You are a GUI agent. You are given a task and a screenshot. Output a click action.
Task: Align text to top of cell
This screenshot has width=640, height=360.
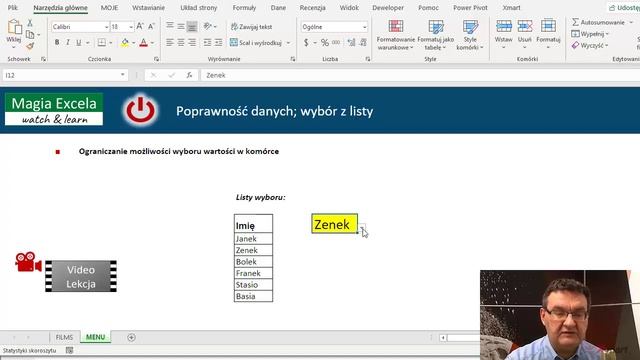(x=170, y=26)
